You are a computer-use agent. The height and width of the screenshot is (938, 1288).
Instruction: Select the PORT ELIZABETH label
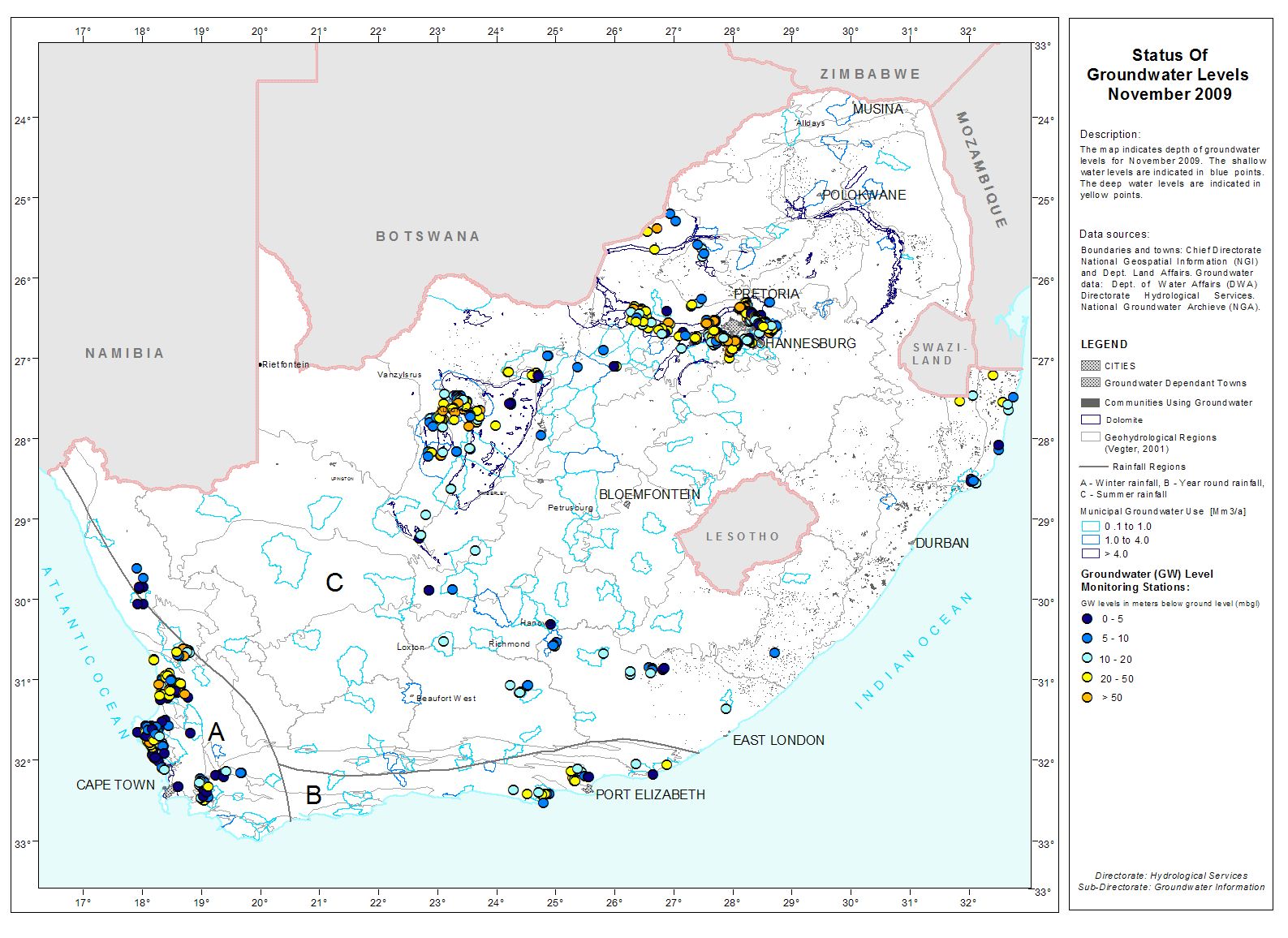[650, 794]
